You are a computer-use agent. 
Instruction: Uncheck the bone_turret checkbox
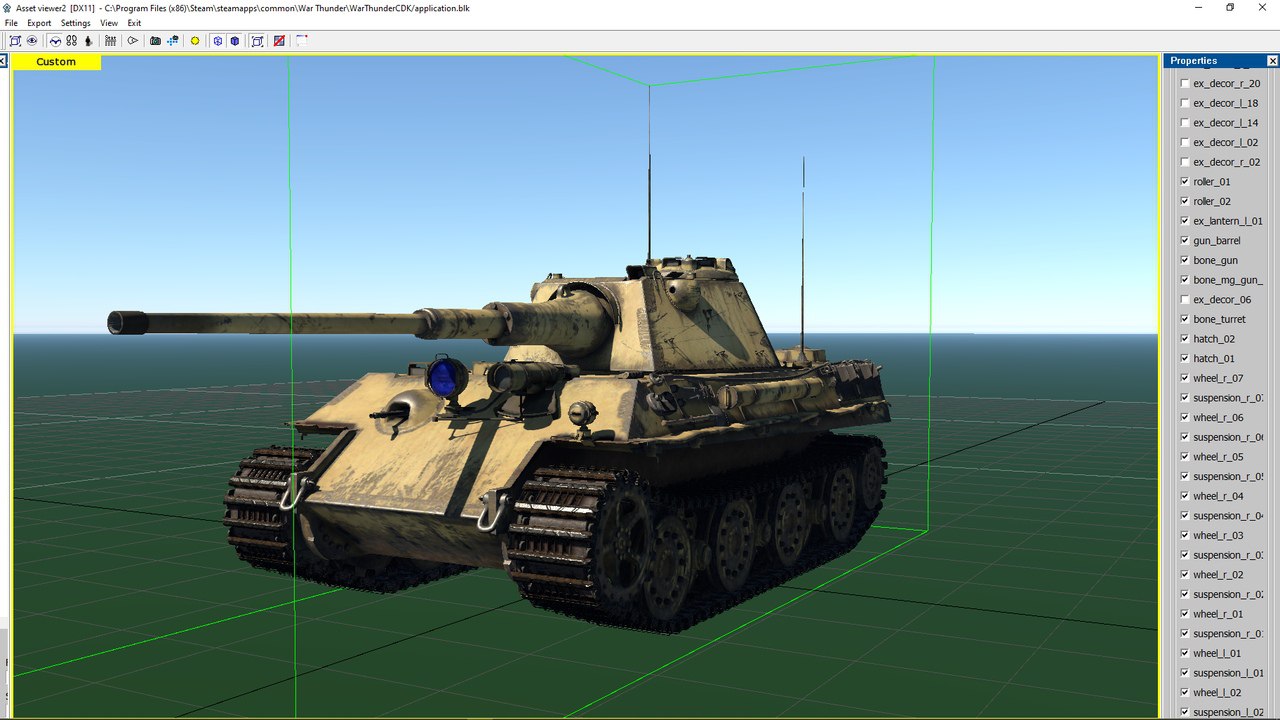(x=1185, y=320)
